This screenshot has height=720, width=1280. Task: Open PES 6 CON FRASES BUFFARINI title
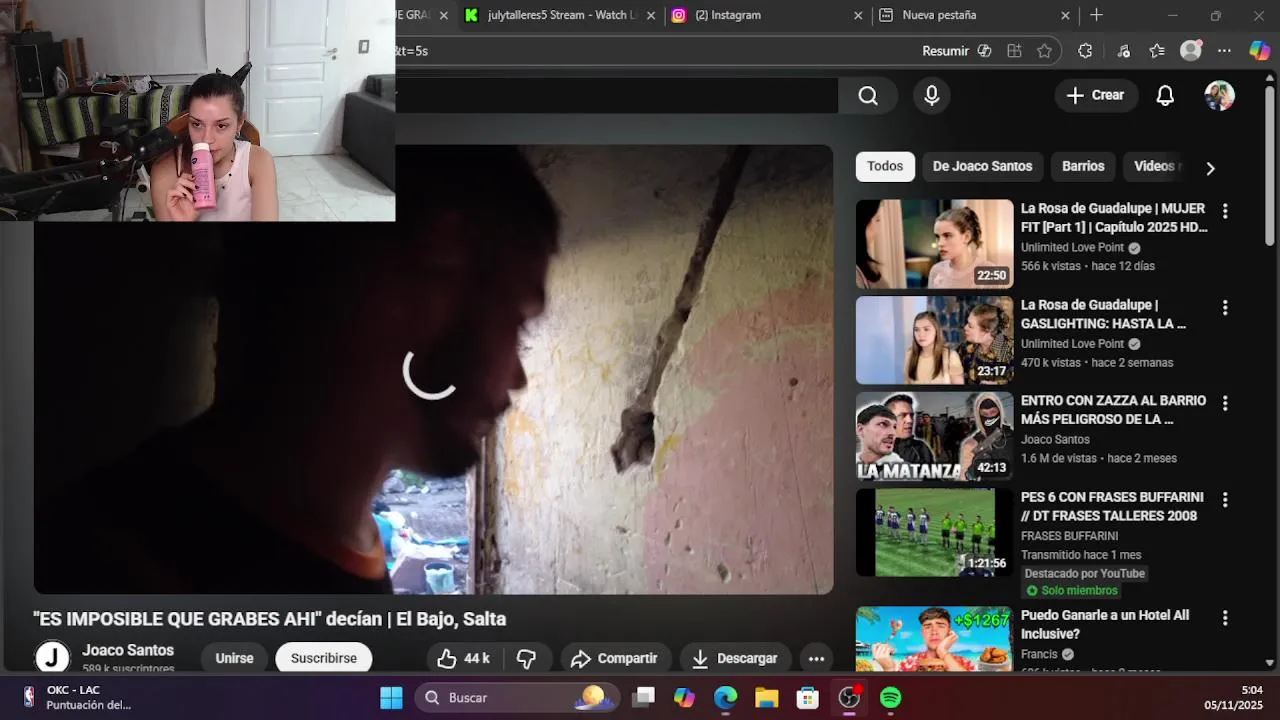[x=1112, y=506]
